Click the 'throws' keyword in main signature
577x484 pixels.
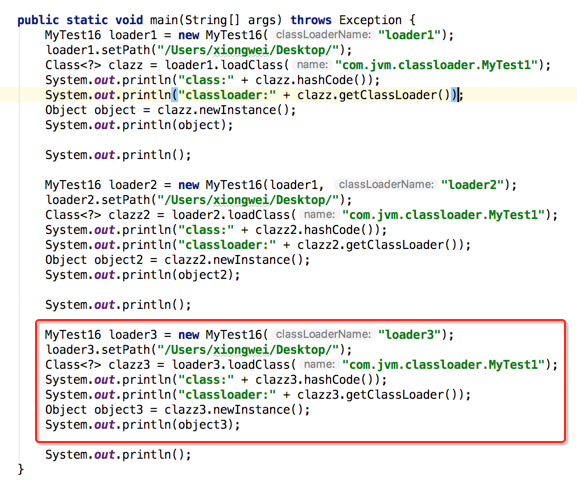pyautogui.click(x=311, y=20)
